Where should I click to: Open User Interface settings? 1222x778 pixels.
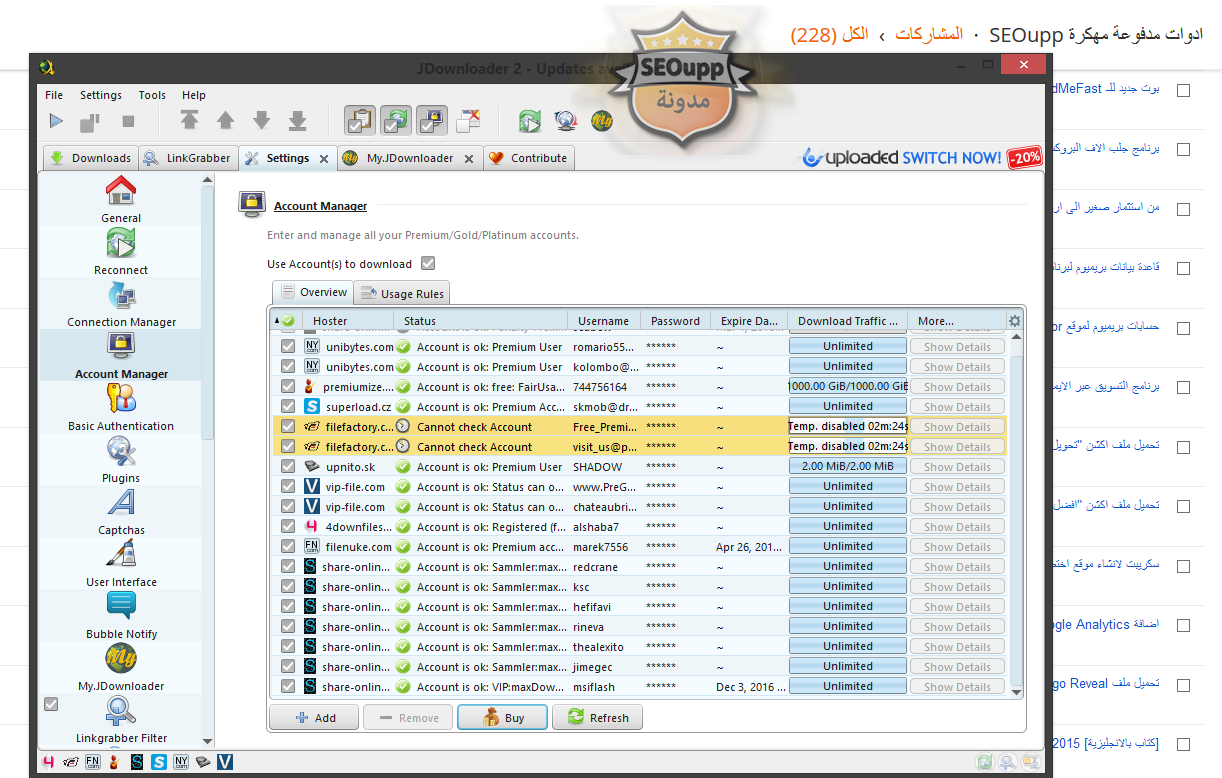121,564
